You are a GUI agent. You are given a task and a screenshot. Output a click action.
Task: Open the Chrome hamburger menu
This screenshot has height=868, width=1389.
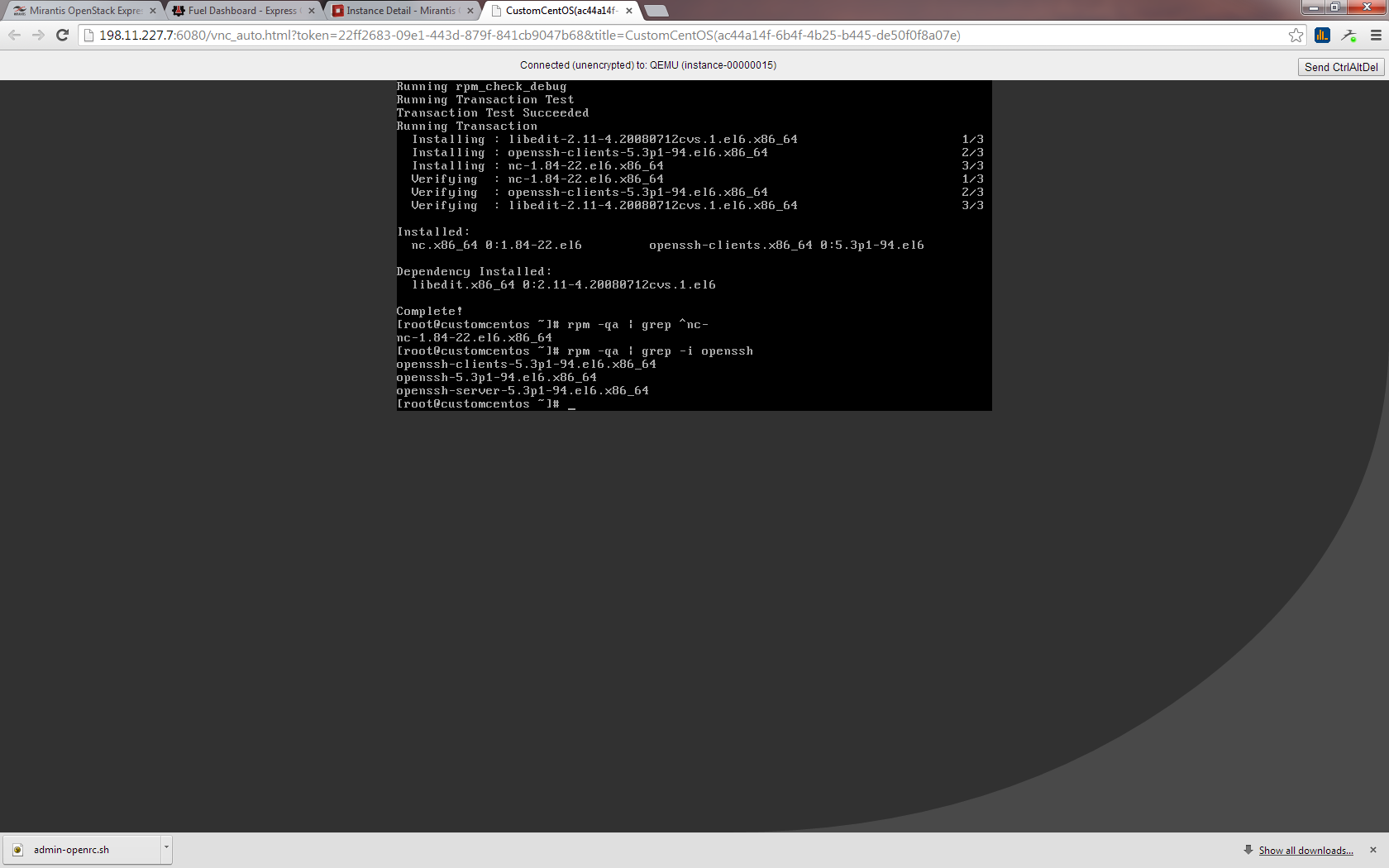pos(1376,35)
